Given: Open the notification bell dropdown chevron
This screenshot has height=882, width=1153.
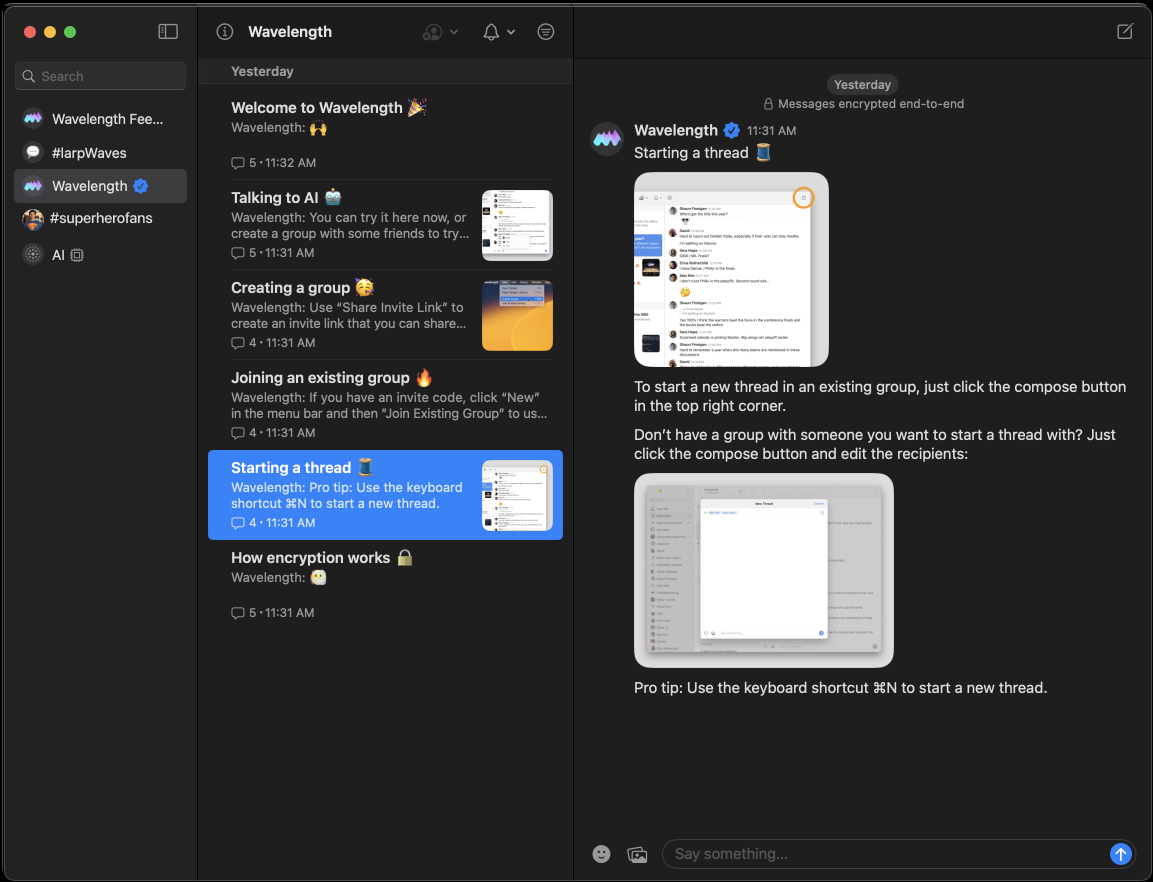Looking at the screenshot, I should coord(511,32).
